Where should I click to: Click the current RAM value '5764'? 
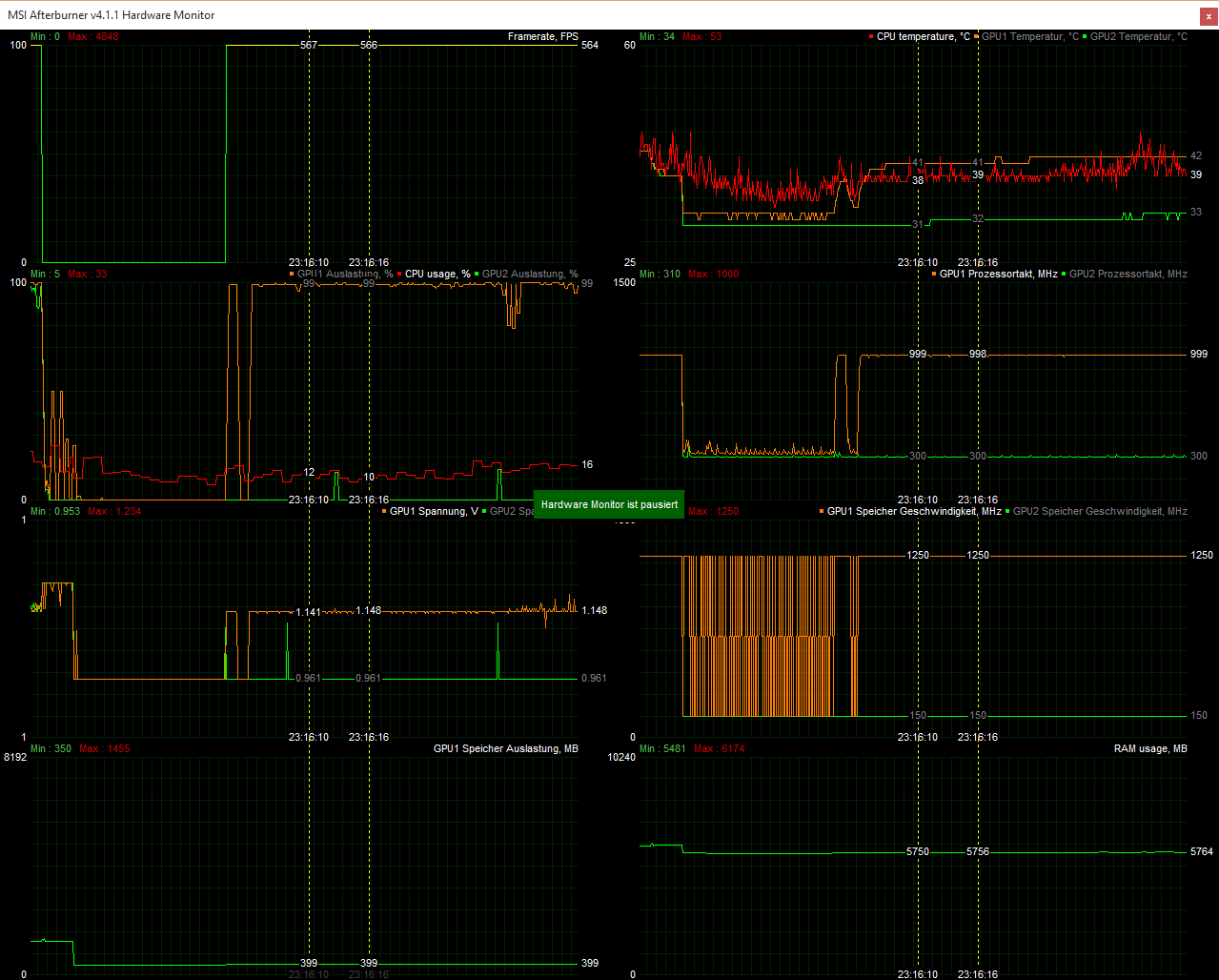1202,851
